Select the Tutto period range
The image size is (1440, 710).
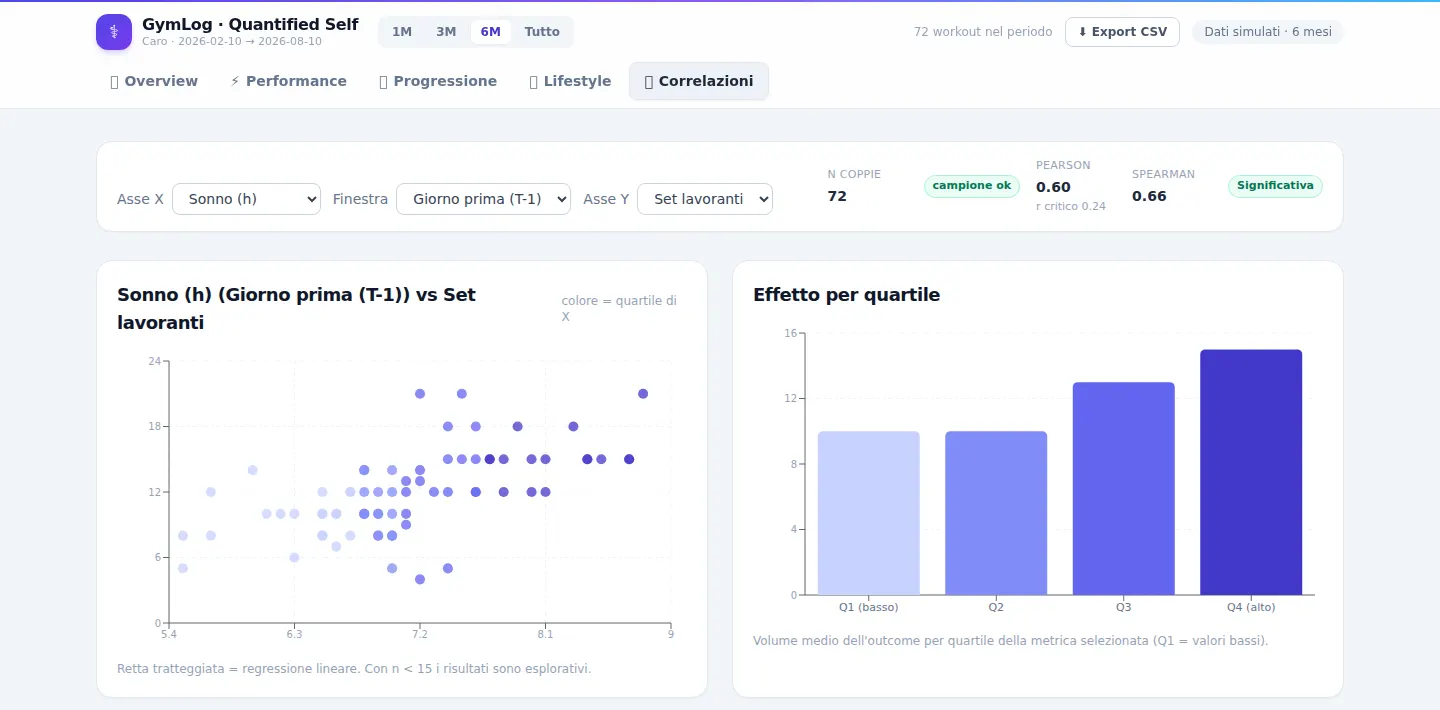(x=542, y=32)
